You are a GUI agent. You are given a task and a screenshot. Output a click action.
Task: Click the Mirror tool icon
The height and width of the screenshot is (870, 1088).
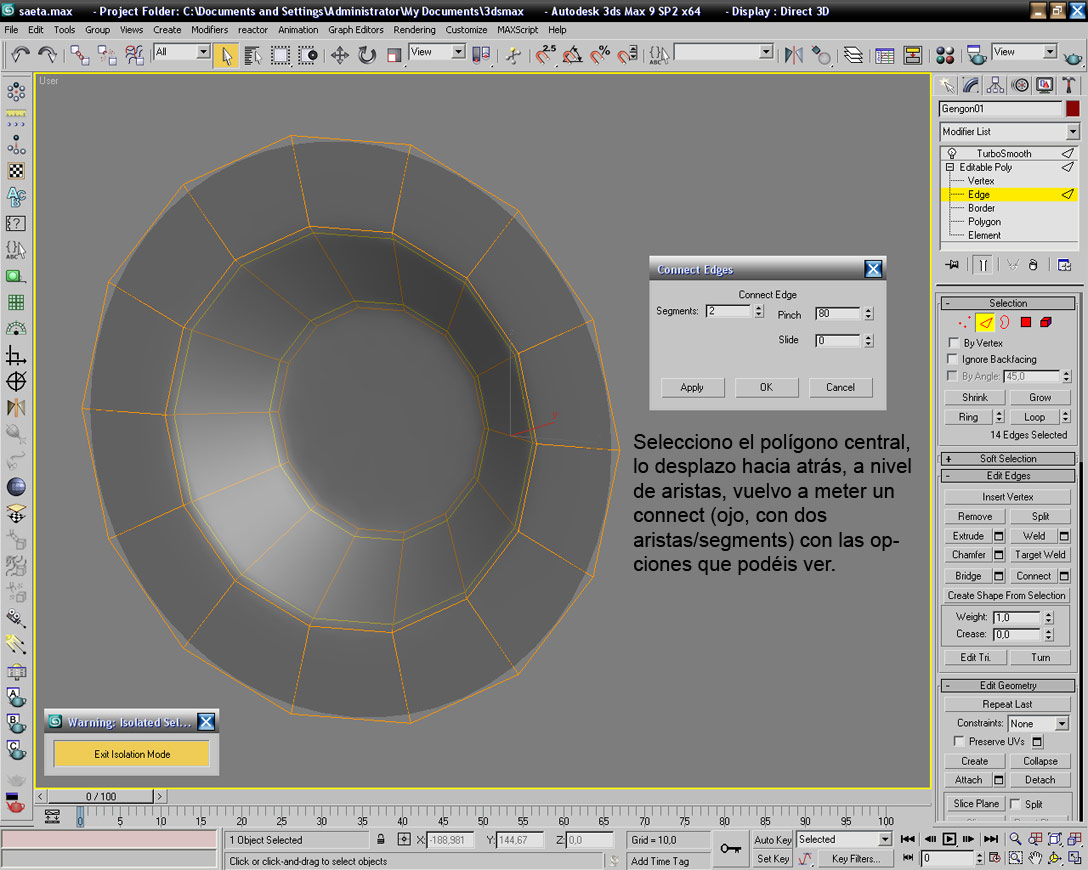[x=794, y=55]
